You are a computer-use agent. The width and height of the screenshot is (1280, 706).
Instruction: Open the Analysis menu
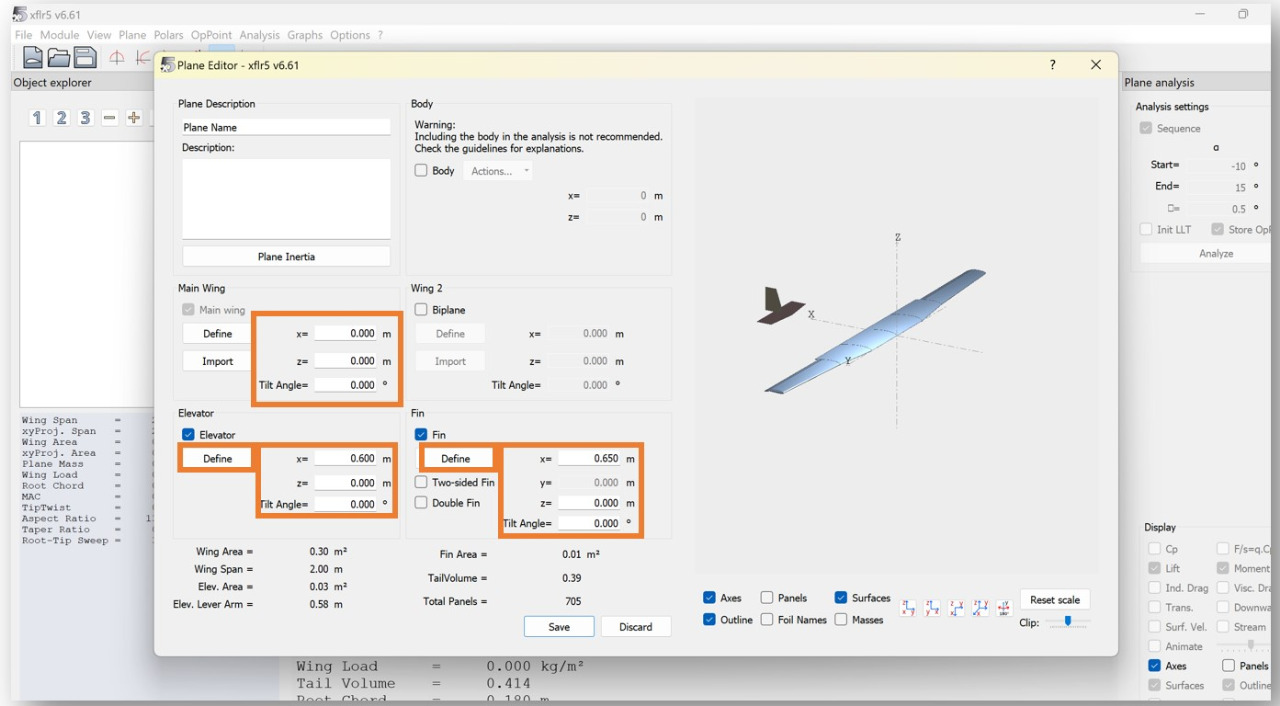click(x=259, y=35)
